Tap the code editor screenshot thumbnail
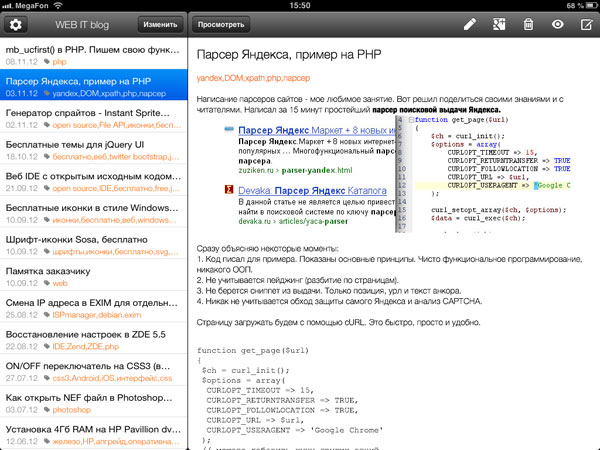 [x=483, y=174]
